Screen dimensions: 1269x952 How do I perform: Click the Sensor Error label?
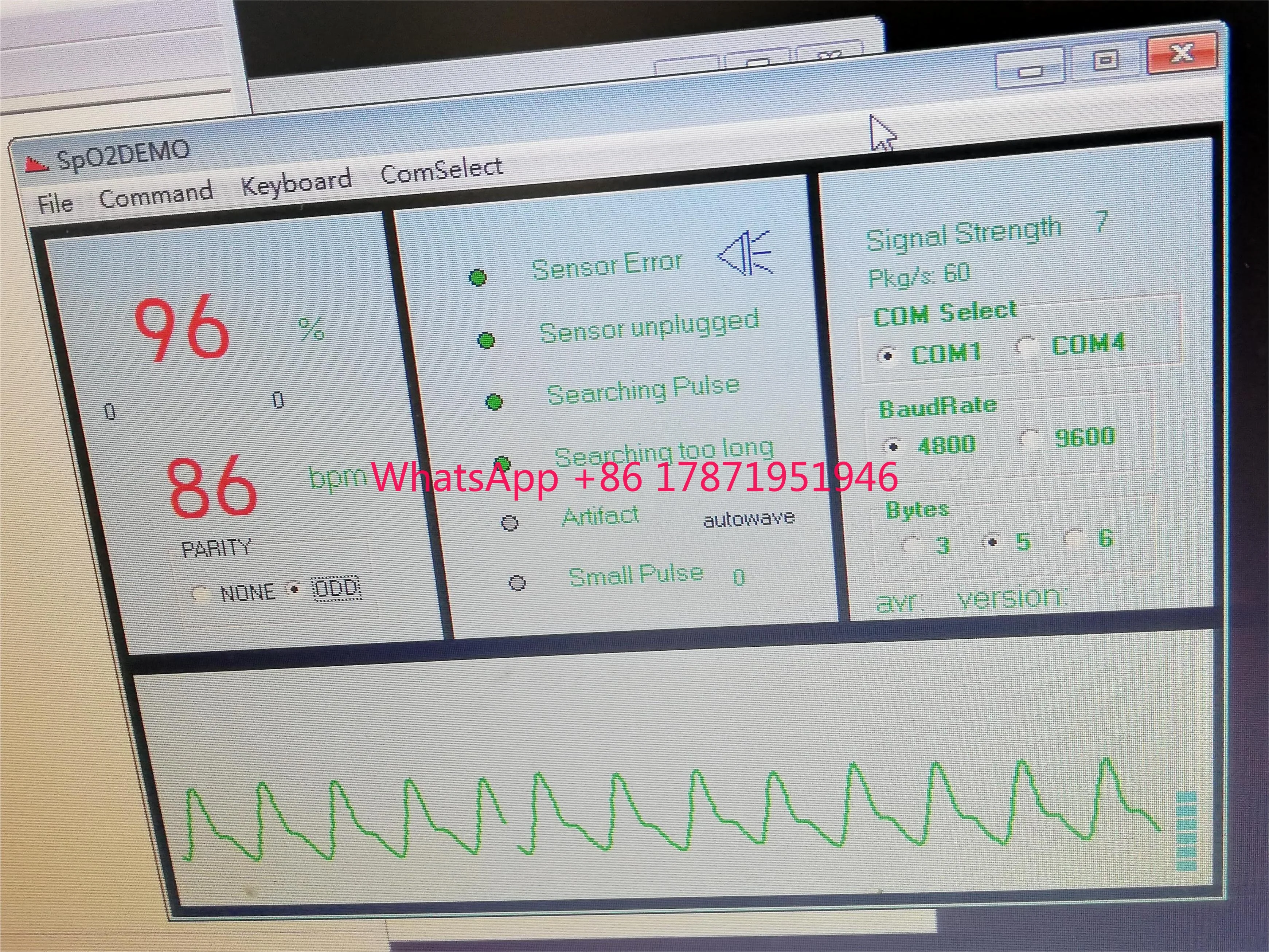click(607, 266)
